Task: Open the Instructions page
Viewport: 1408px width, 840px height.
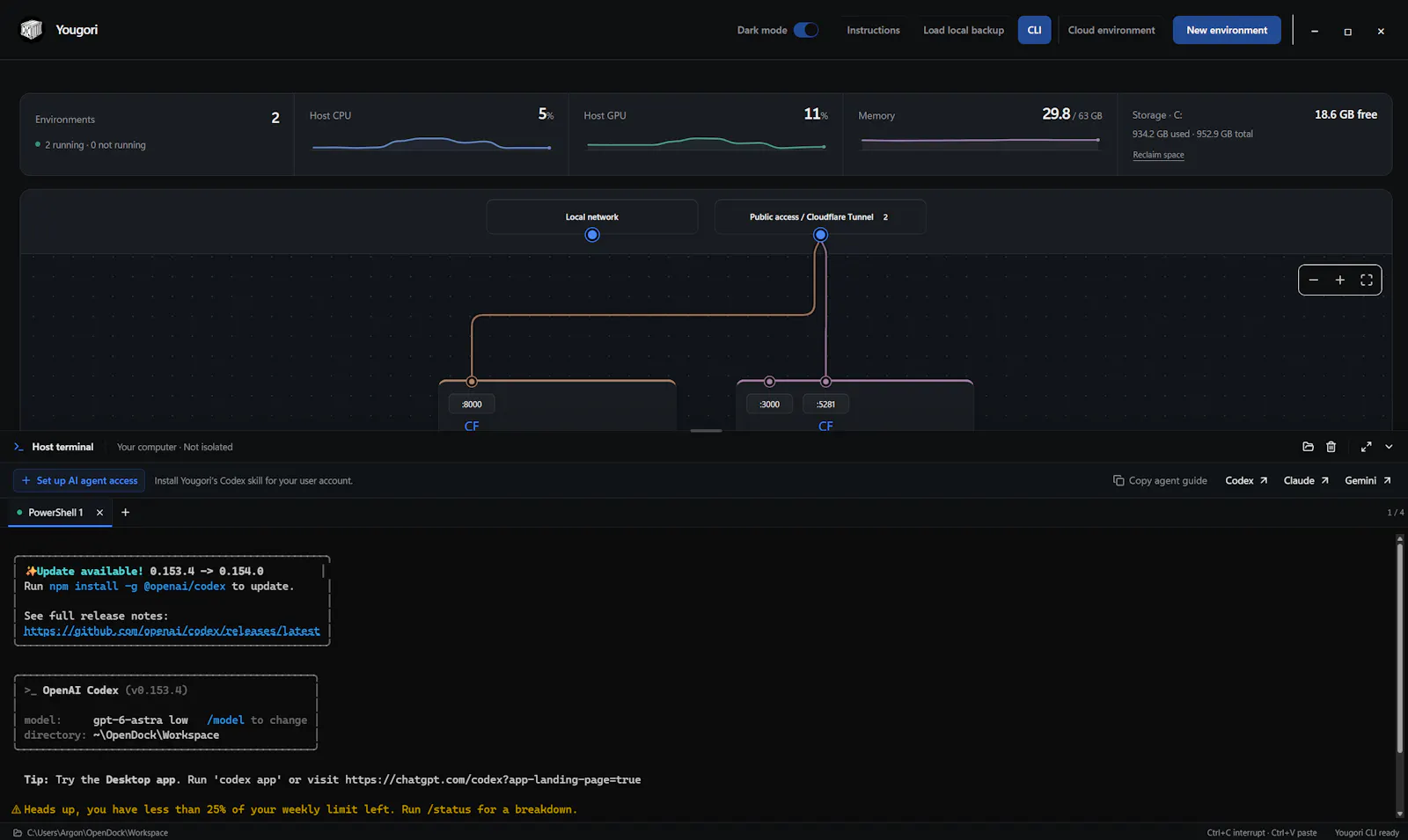Action: pyautogui.click(x=873, y=30)
